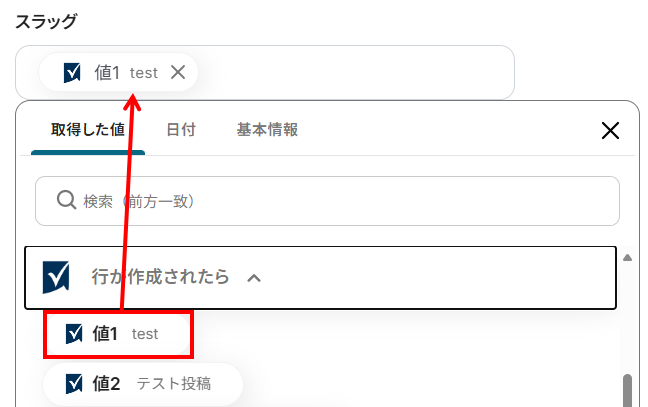
Task: Click the scrollbar up arrow
Action: (627, 257)
